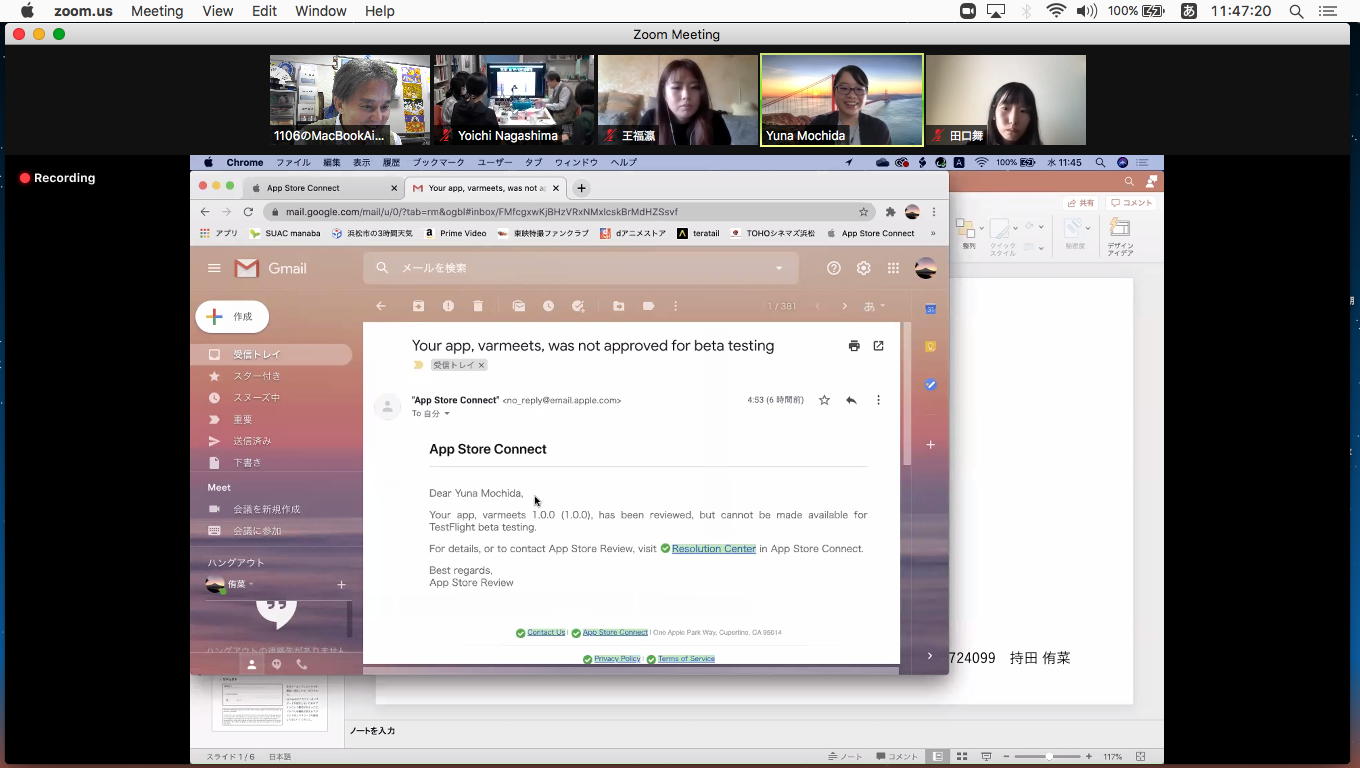Archive the open email
Viewport: 1360px width, 768px height.
[418, 306]
